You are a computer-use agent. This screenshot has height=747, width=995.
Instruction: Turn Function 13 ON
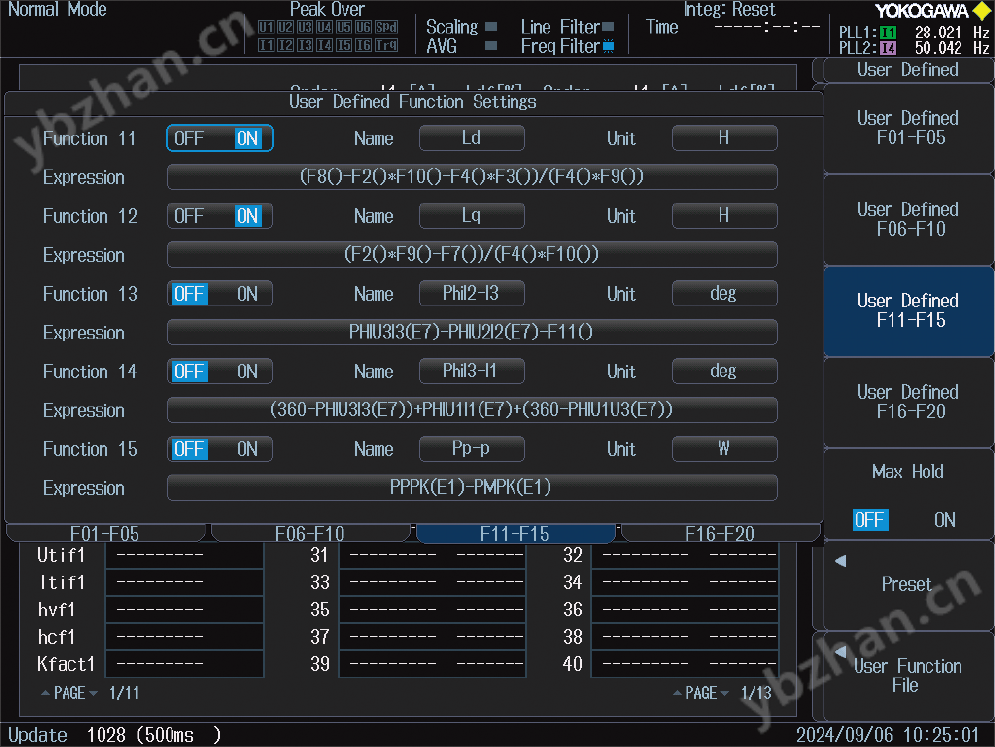246,294
